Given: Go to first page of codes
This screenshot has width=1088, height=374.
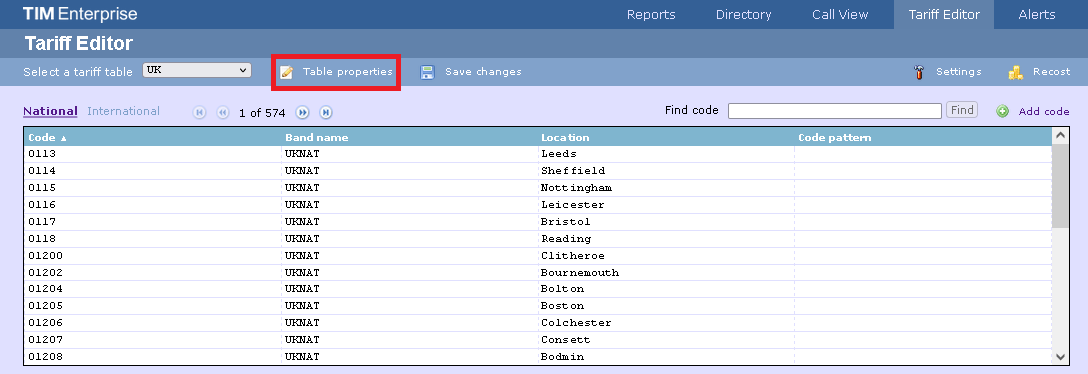Looking at the screenshot, I should (x=200, y=112).
